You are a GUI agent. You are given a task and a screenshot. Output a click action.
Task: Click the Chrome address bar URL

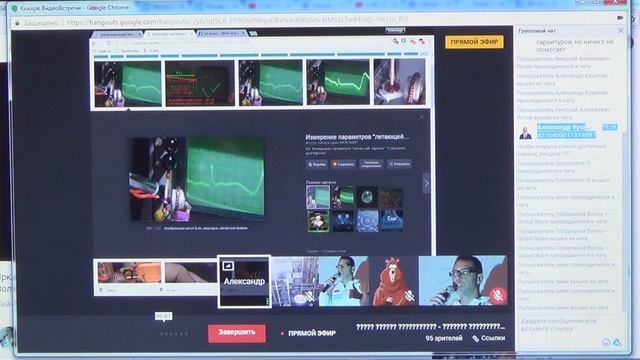click(237, 22)
